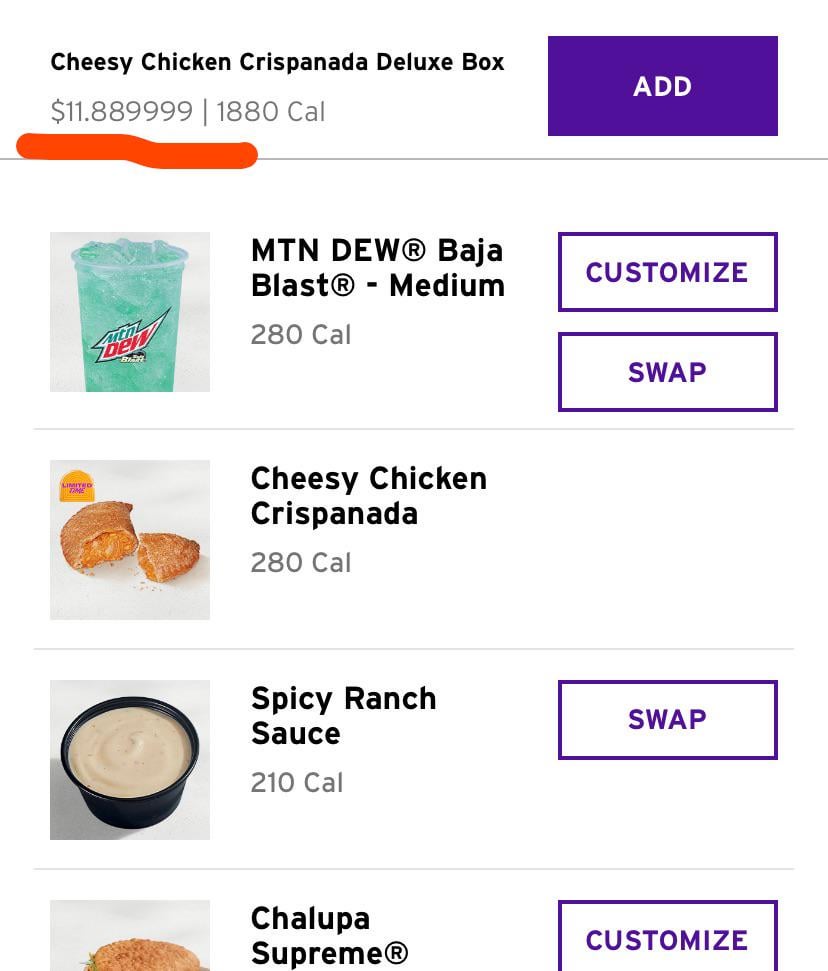Open the Chalupa Supreme photo
The image size is (828, 971).
[130, 940]
